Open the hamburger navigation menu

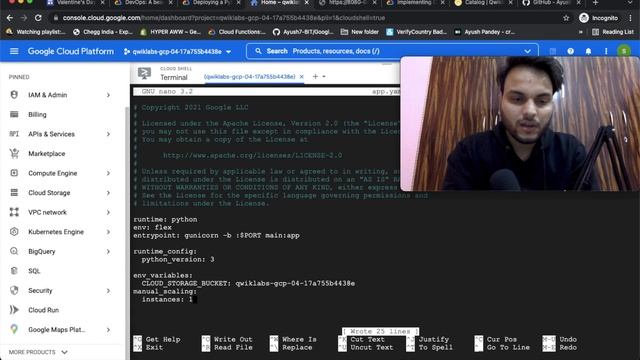pyautogui.click(x=14, y=51)
